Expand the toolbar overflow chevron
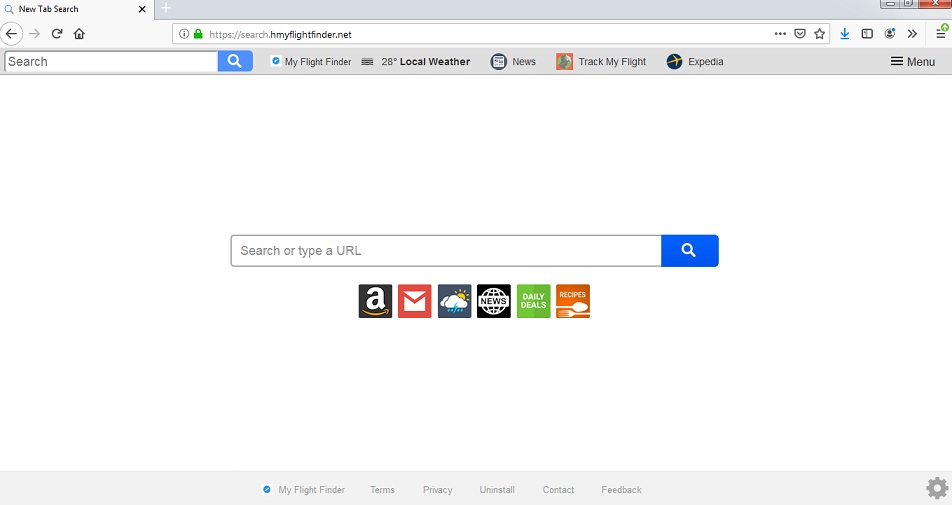952x505 pixels. click(x=912, y=34)
